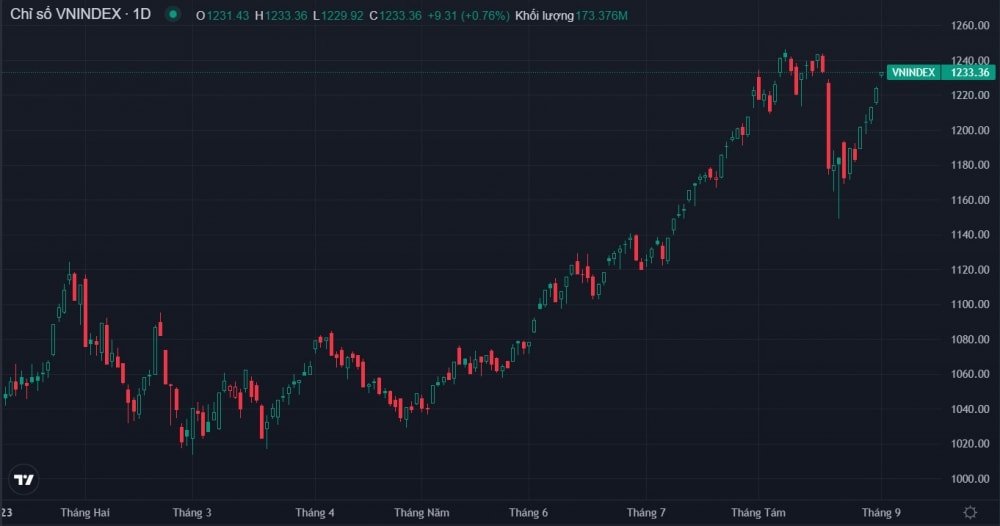The image size is (1000, 526).
Task: Click the 1040.00 price axis label
Action: (x=970, y=409)
